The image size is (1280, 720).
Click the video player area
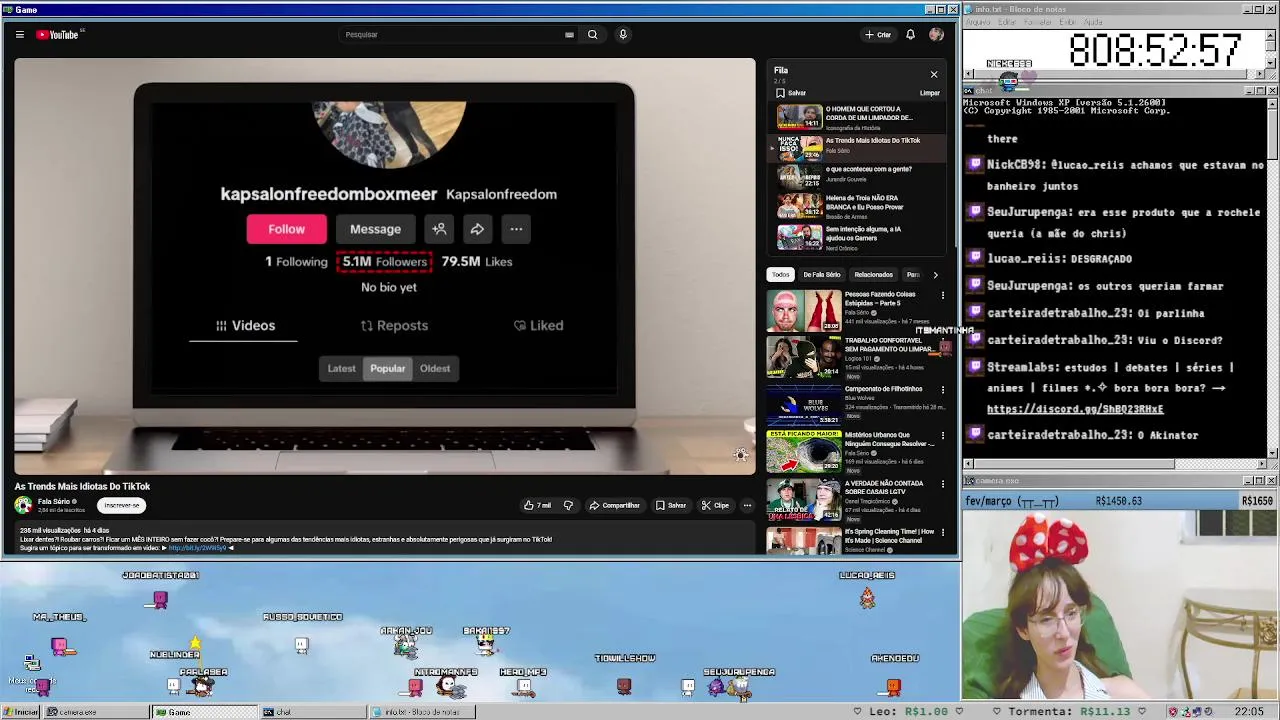pos(385,266)
